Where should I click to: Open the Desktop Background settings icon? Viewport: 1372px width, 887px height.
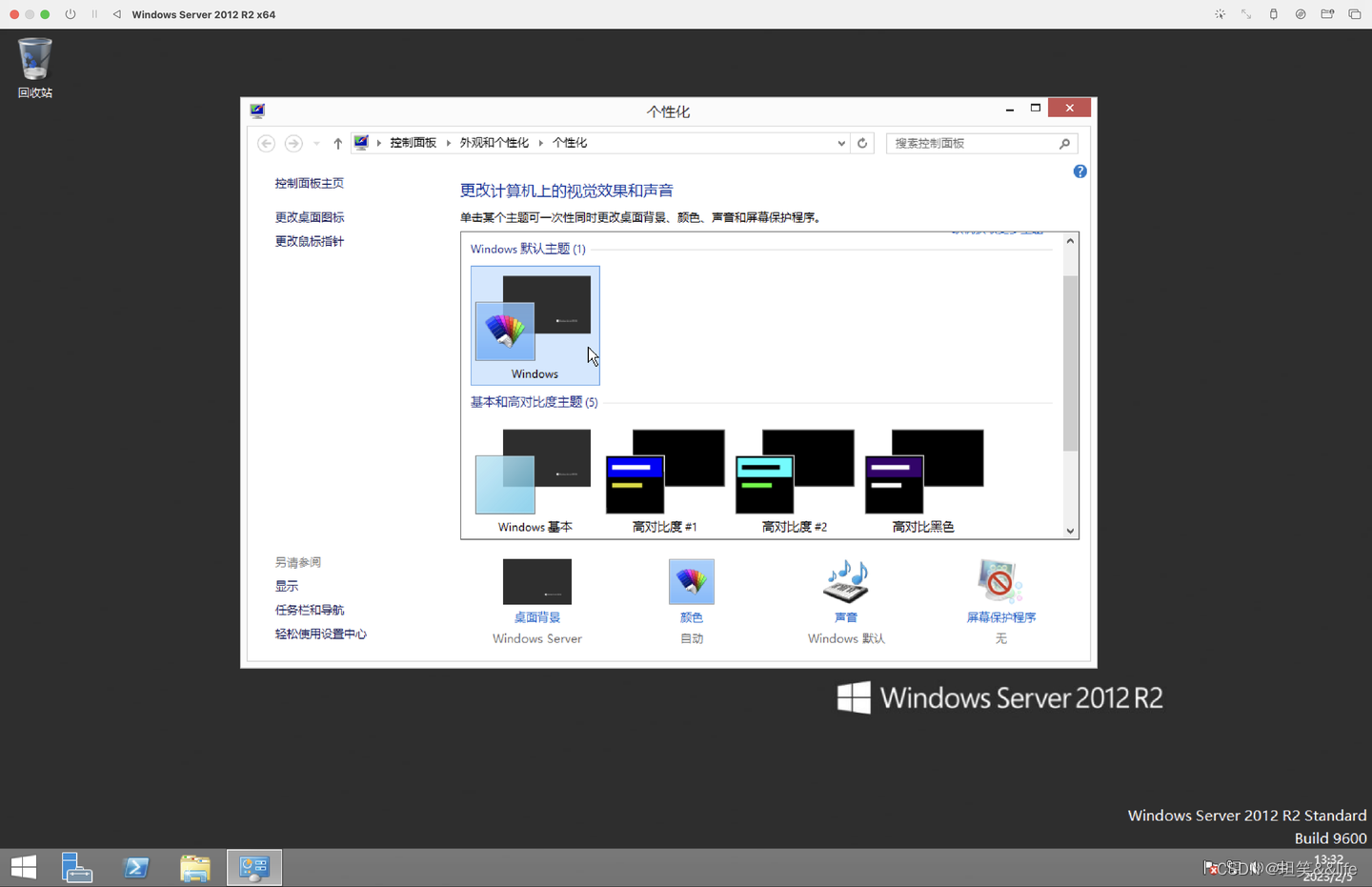click(536, 581)
